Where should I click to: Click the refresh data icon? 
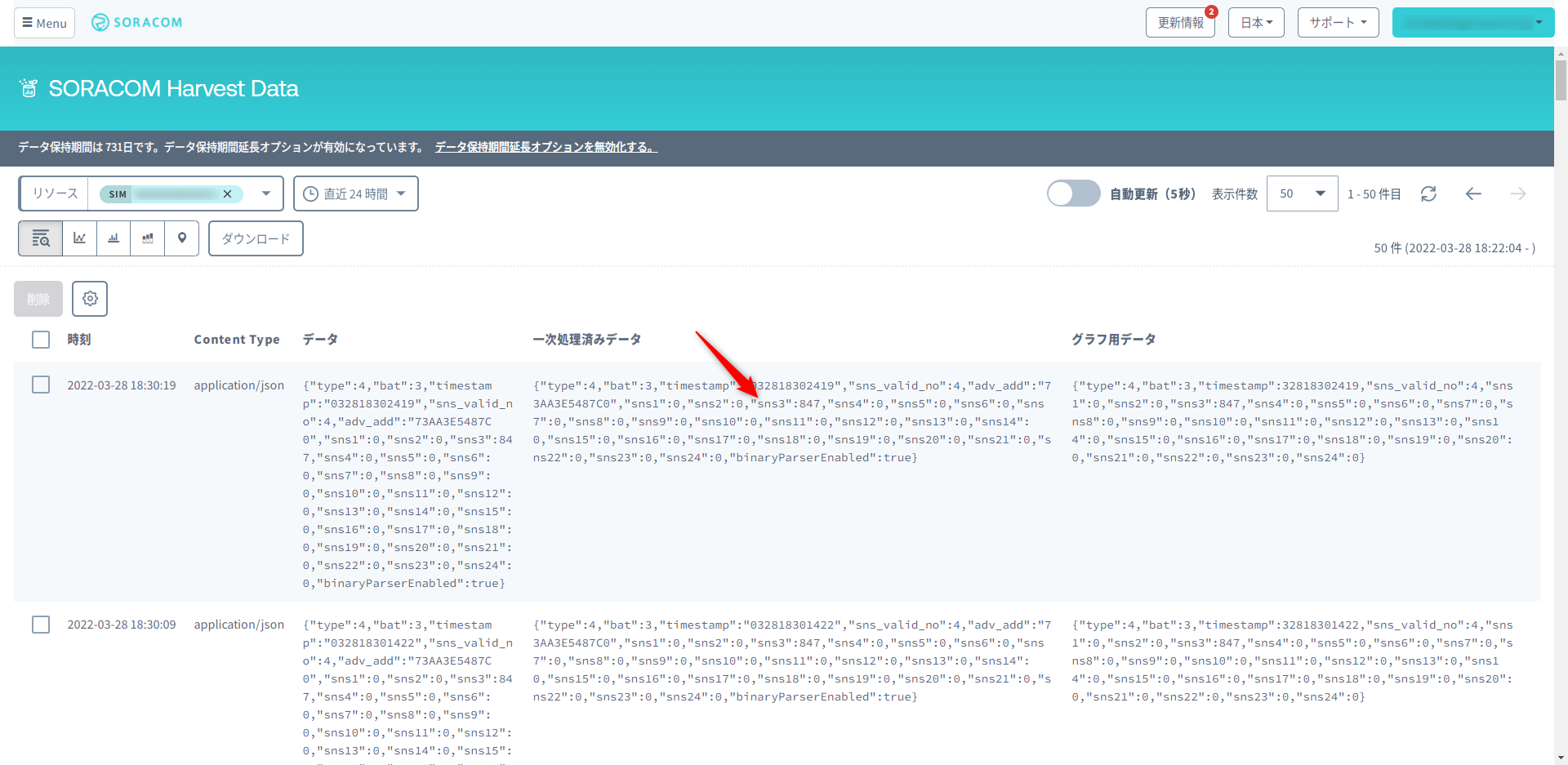click(x=1428, y=193)
